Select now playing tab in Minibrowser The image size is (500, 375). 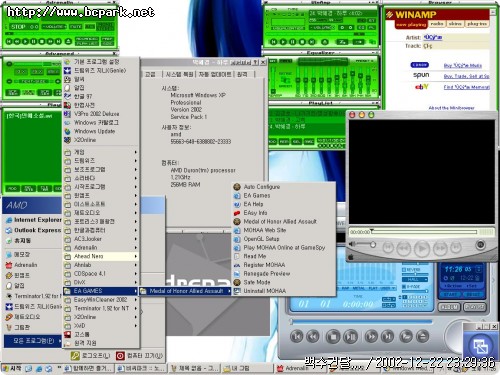[411, 24]
